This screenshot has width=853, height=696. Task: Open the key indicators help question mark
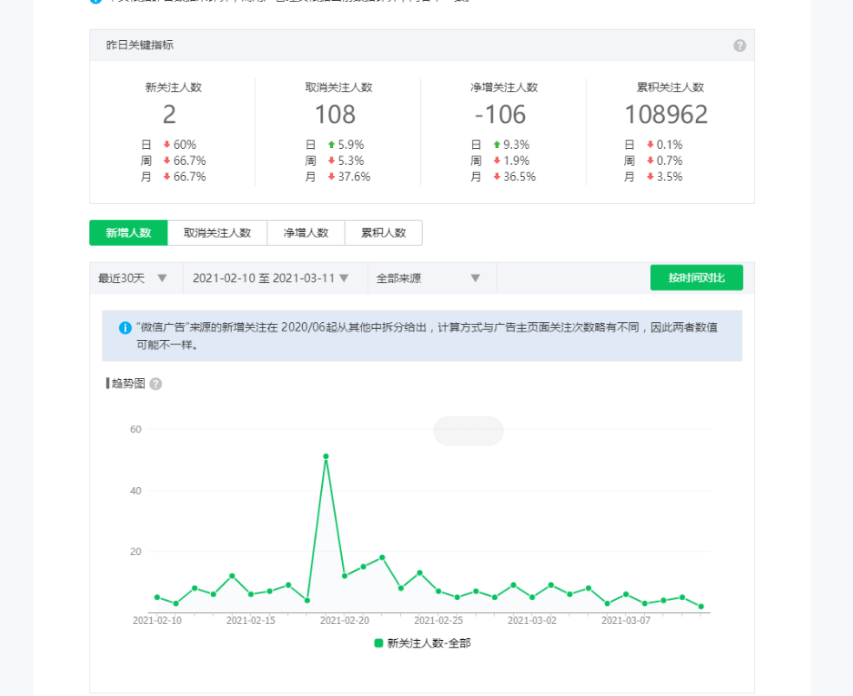tap(739, 46)
